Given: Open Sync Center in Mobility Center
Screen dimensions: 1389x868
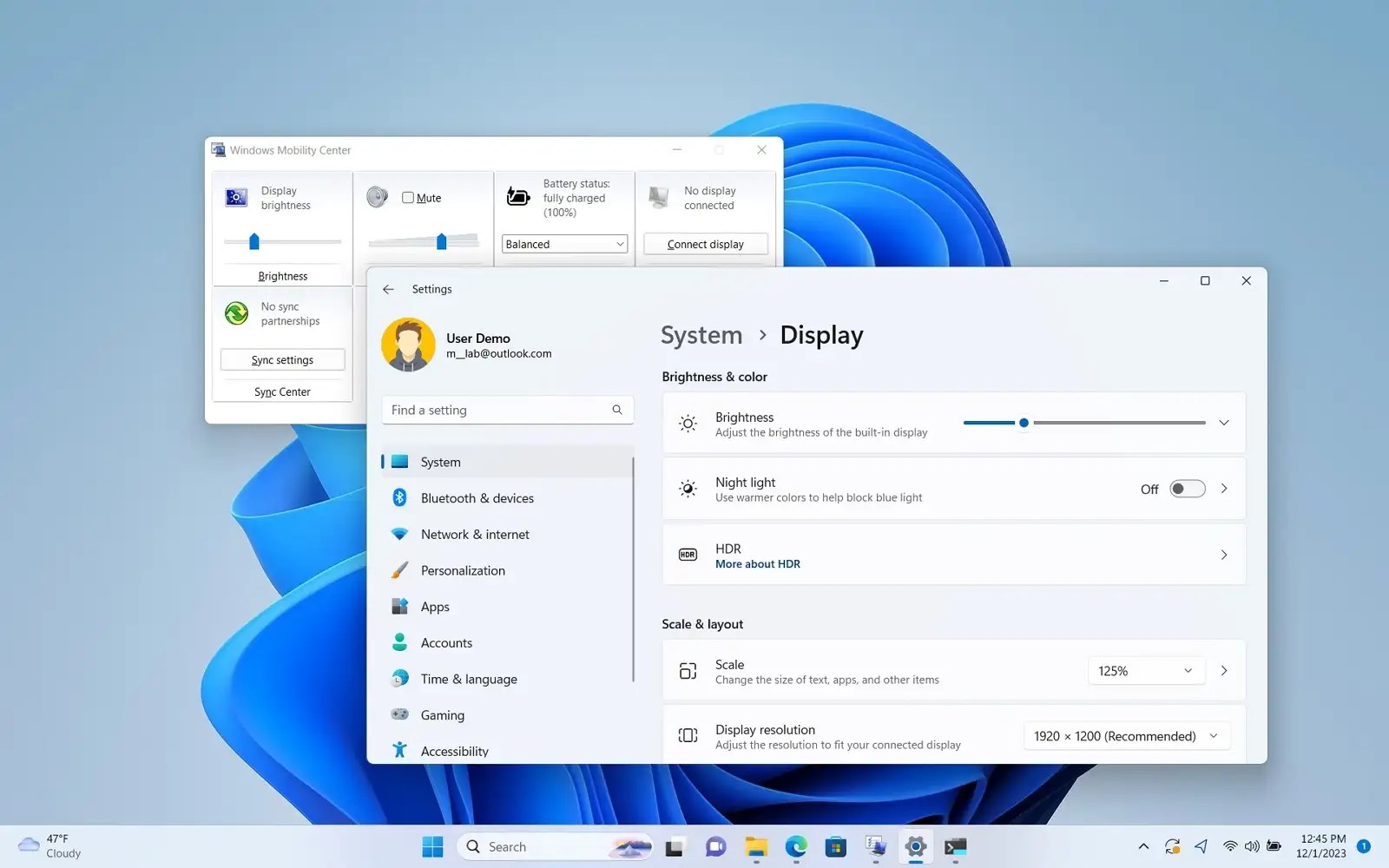Looking at the screenshot, I should (282, 391).
